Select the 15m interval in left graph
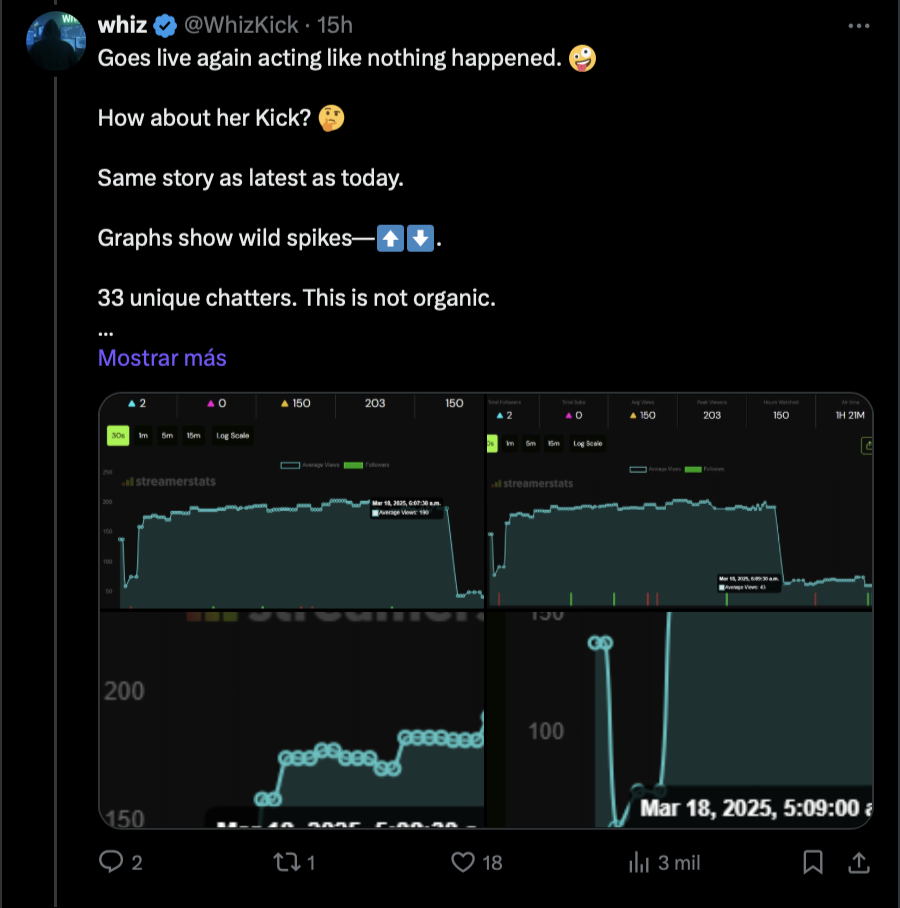This screenshot has height=908, width=900. point(194,435)
